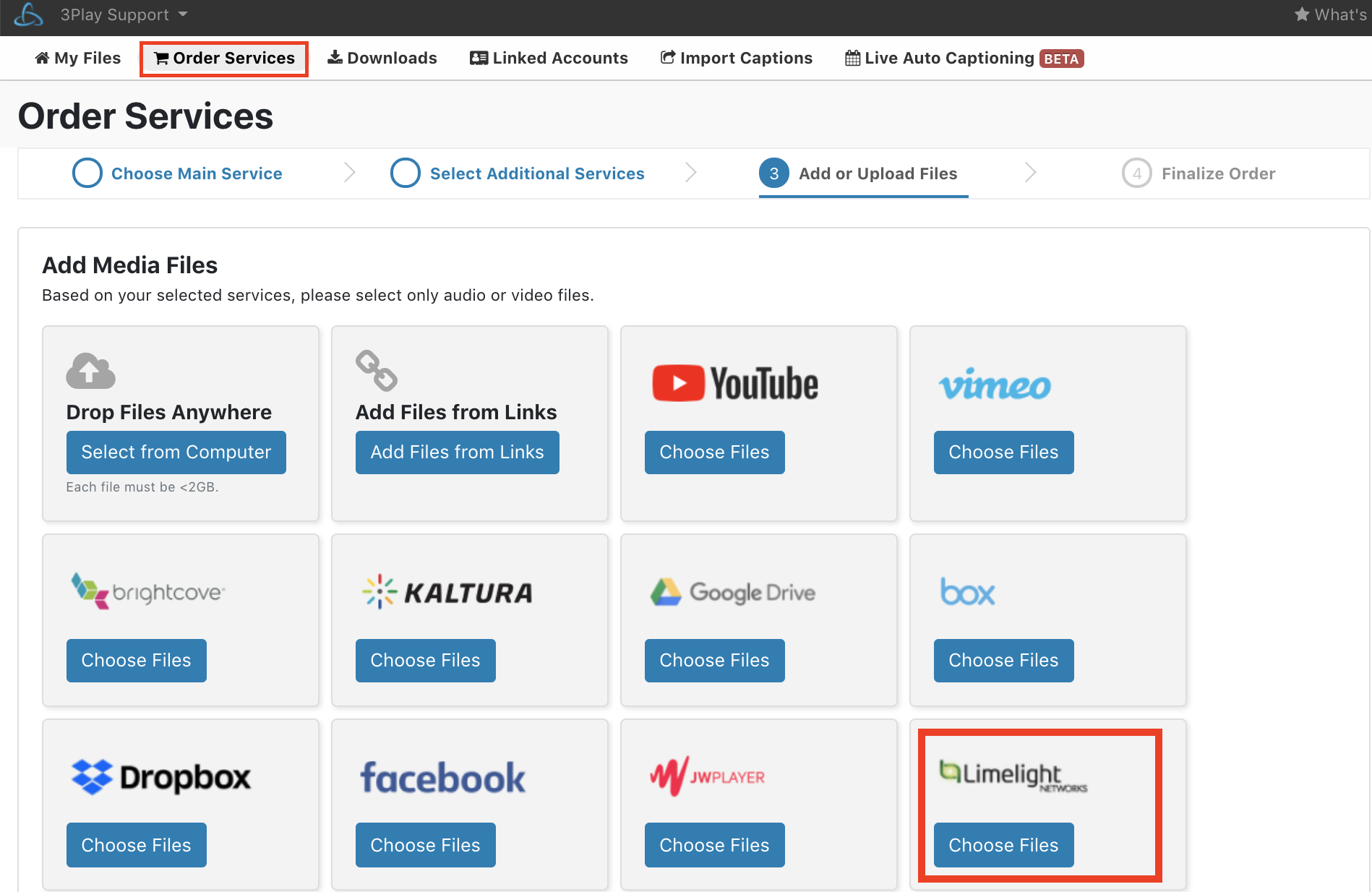Click the Kaltura logo
The width and height of the screenshot is (1372, 892).
click(447, 592)
